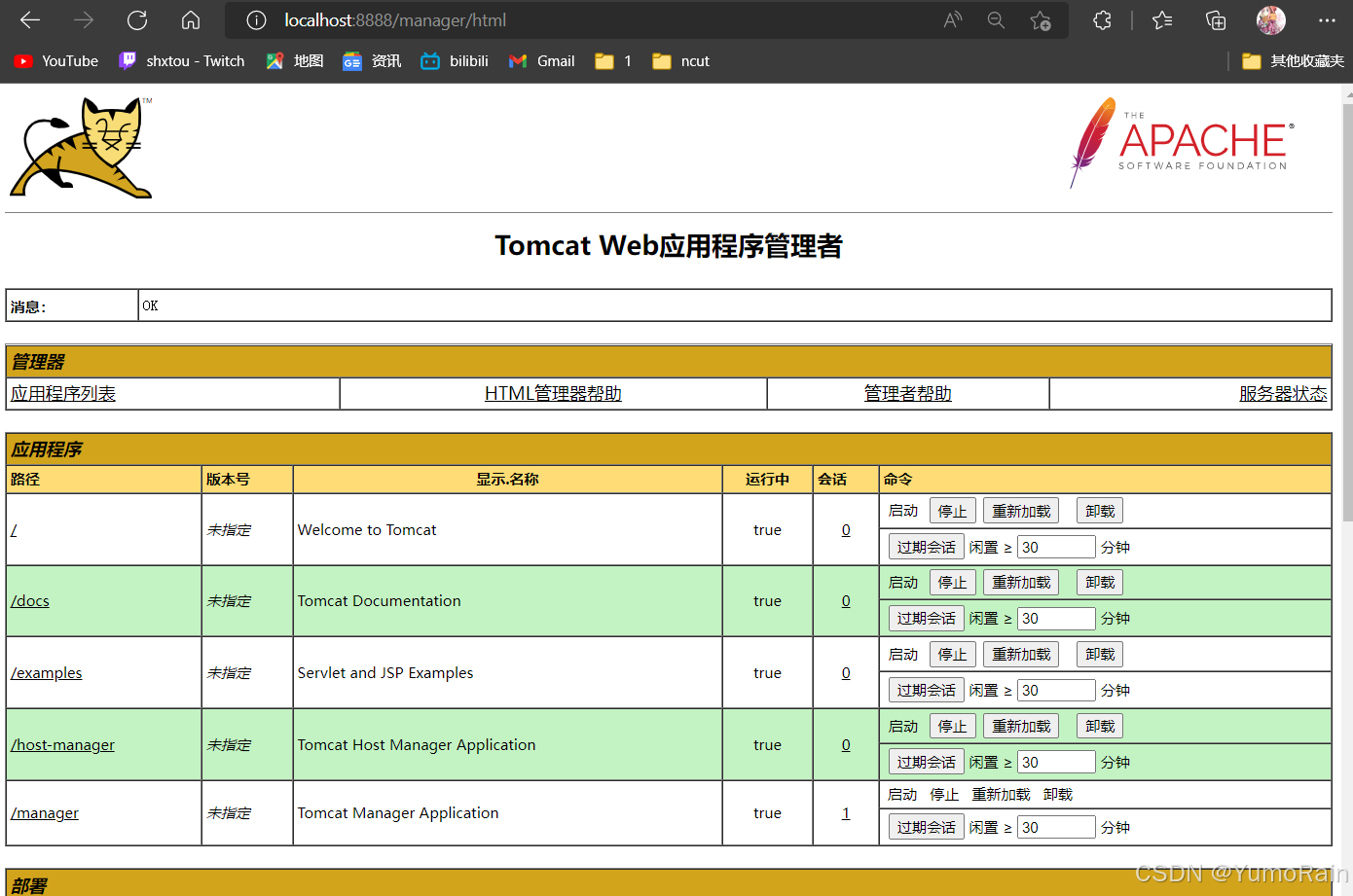
Task: Click 卸载 for the root / application
Action: pyautogui.click(x=1100, y=511)
